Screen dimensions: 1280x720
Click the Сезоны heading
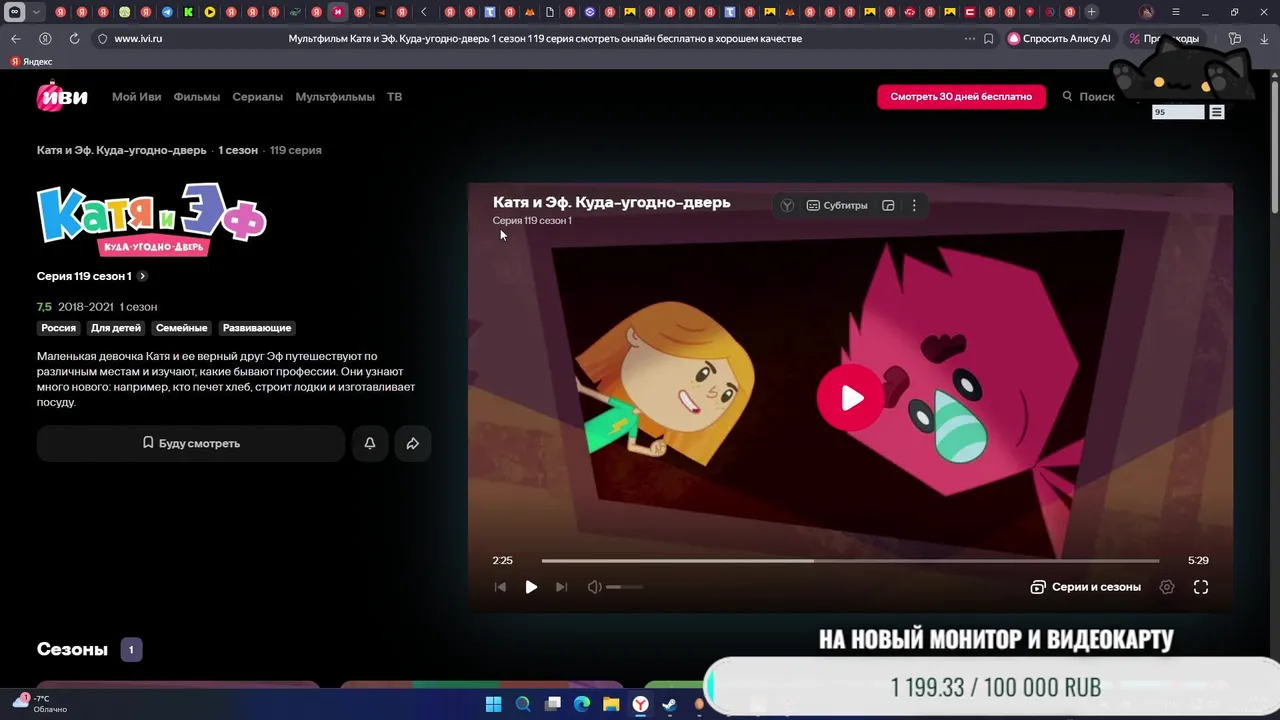pyautogui.click(x=72, y=650)
